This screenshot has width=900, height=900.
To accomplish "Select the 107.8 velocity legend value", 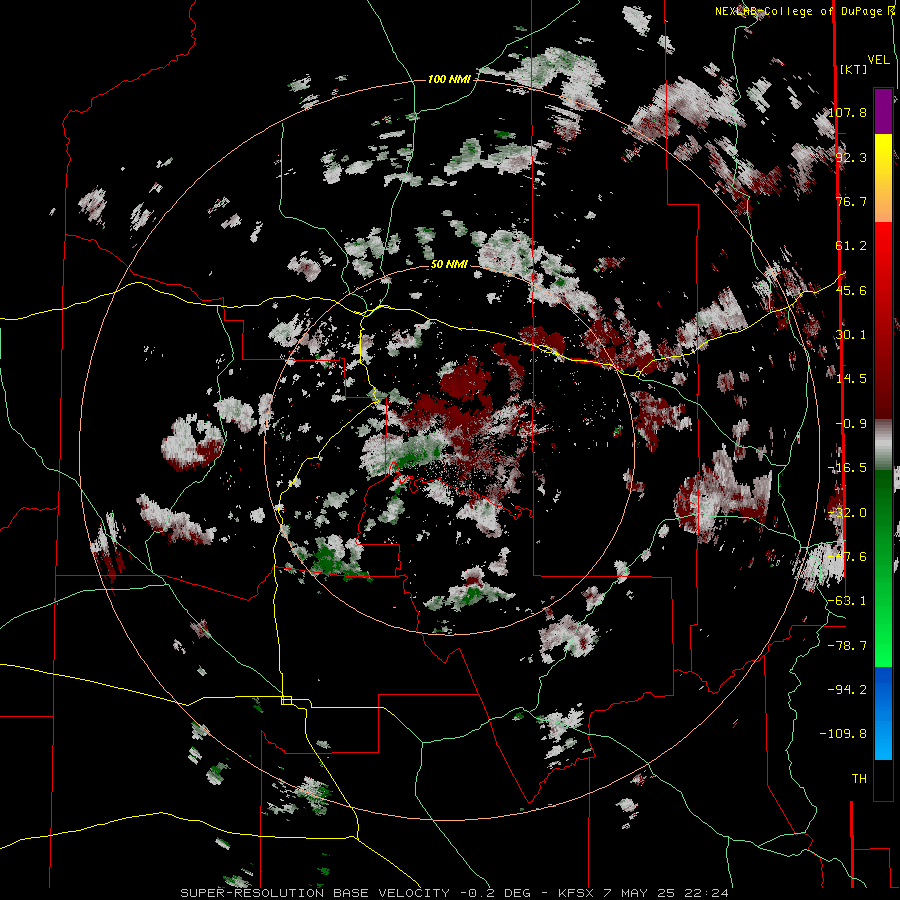I will click(847, 112).
